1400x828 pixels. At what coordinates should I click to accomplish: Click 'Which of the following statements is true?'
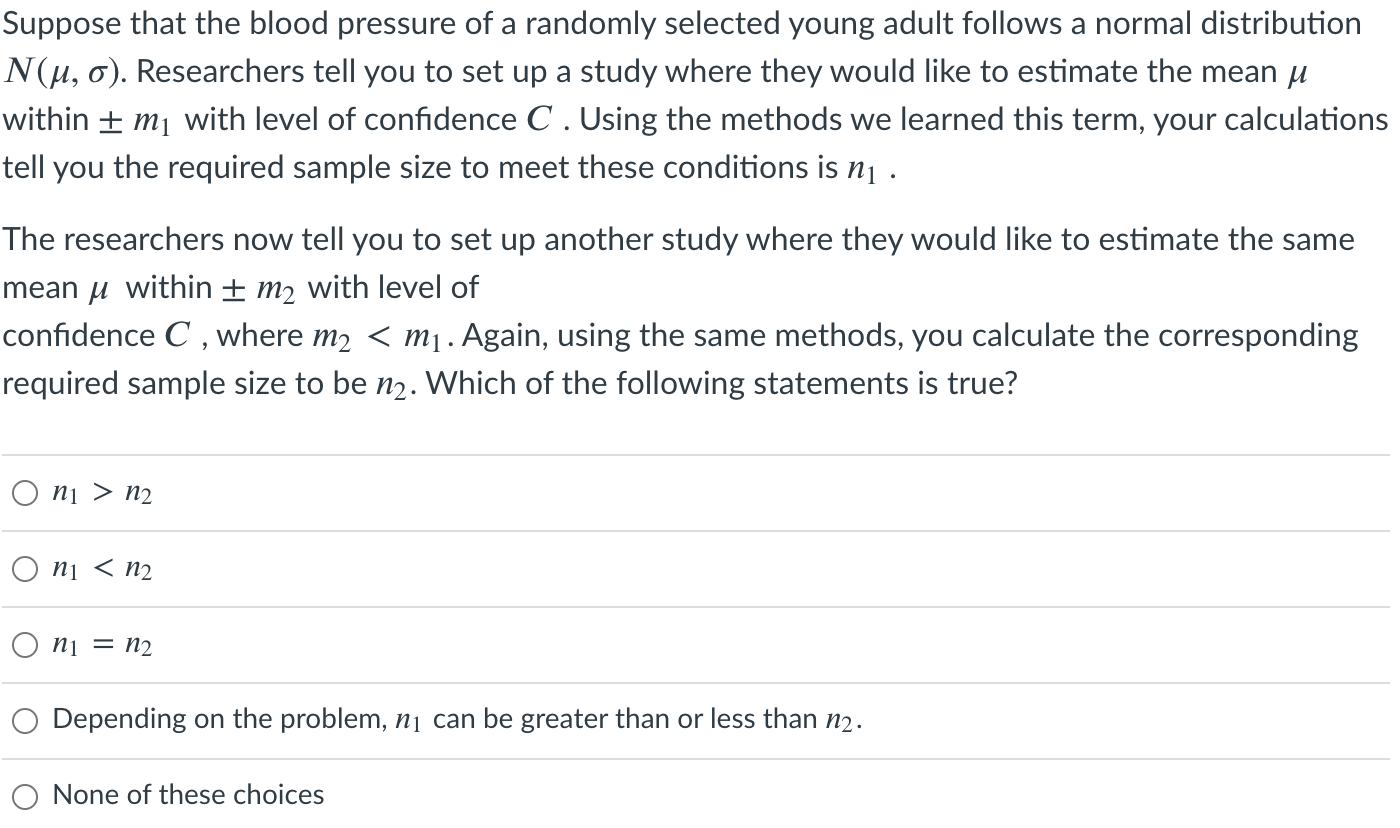coord(720,384)
